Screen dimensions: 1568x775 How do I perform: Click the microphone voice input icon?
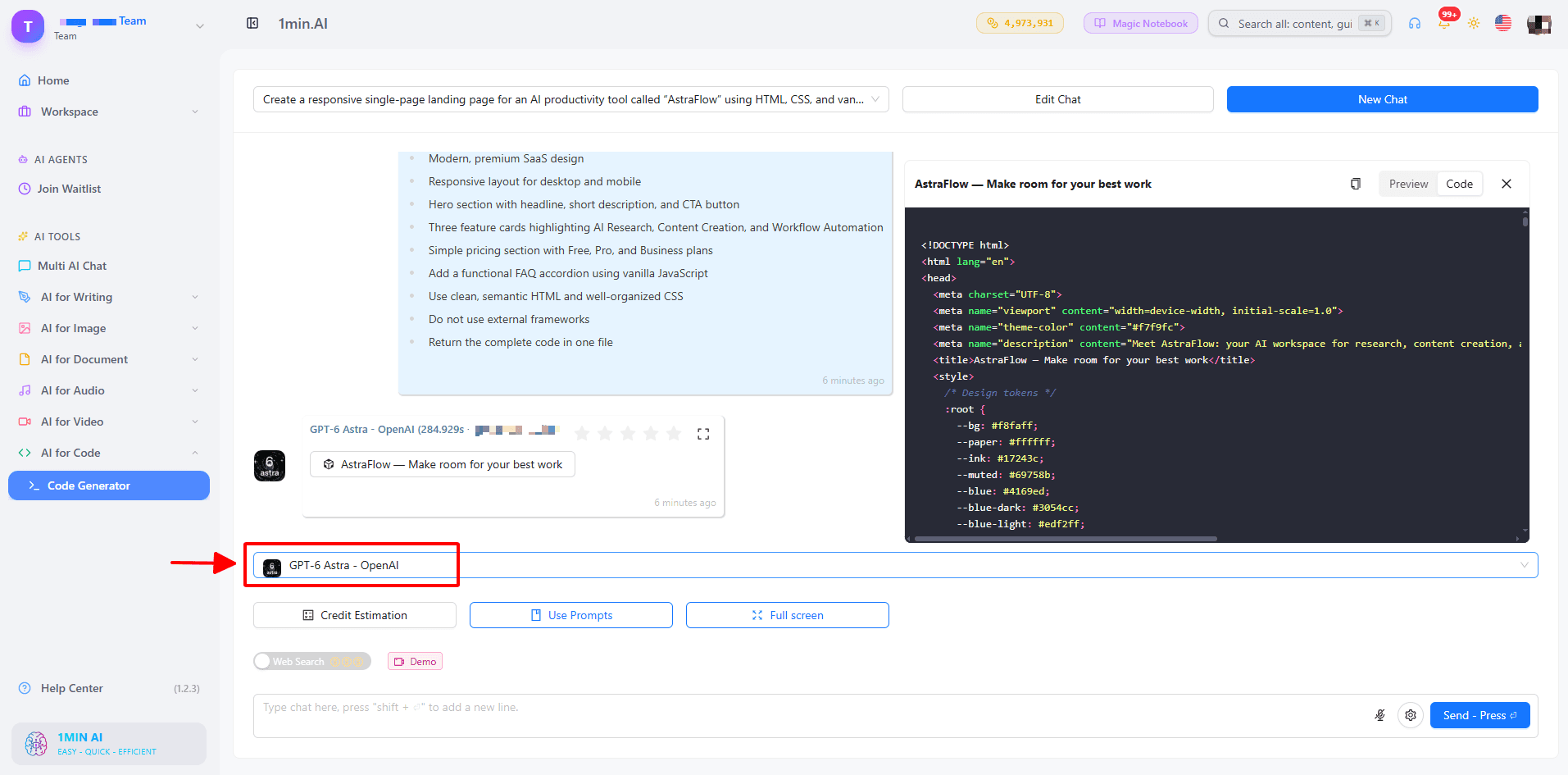1380,715
